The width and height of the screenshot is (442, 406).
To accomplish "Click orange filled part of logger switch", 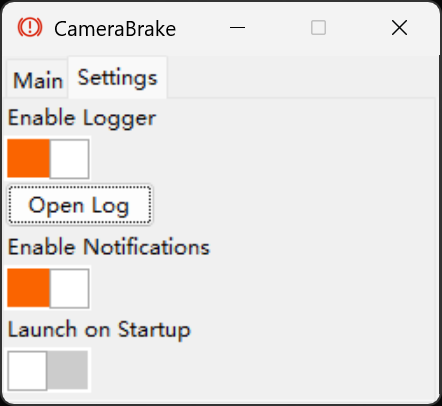I will (x=28, y=159).
